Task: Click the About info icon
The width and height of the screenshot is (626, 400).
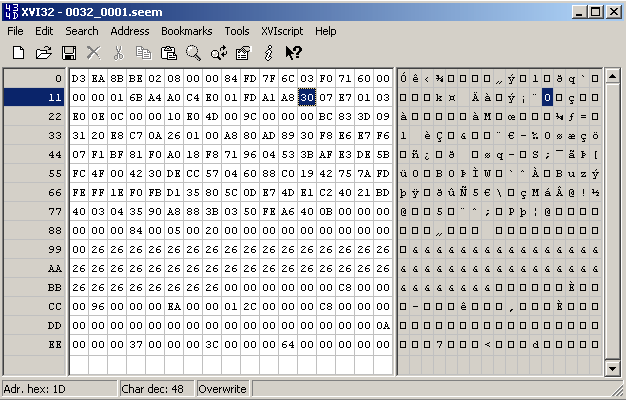Action: [x=268, y=52]
